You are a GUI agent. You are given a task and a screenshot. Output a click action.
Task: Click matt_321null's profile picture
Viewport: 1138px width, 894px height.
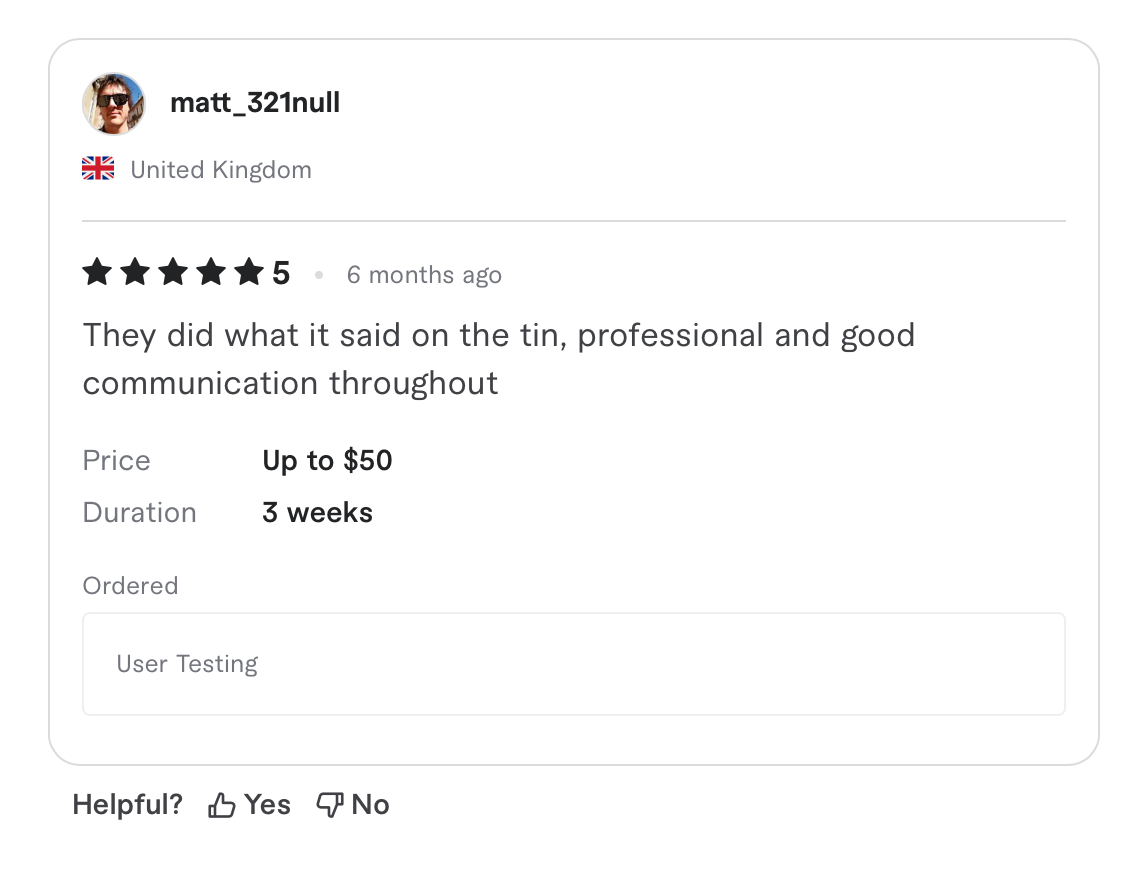click(x=112, y=103)
